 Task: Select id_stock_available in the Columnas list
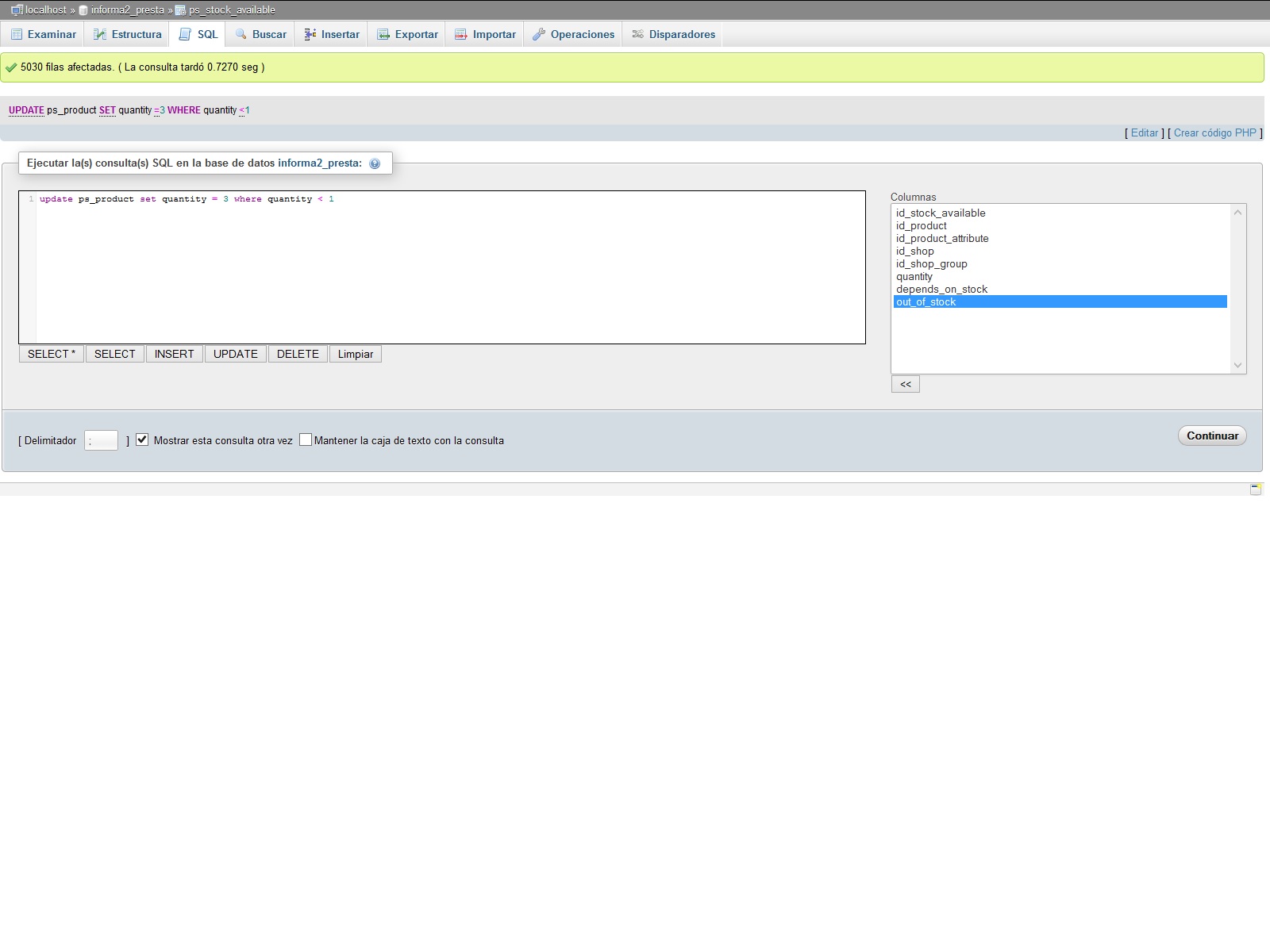click(x=1060, y=213)
